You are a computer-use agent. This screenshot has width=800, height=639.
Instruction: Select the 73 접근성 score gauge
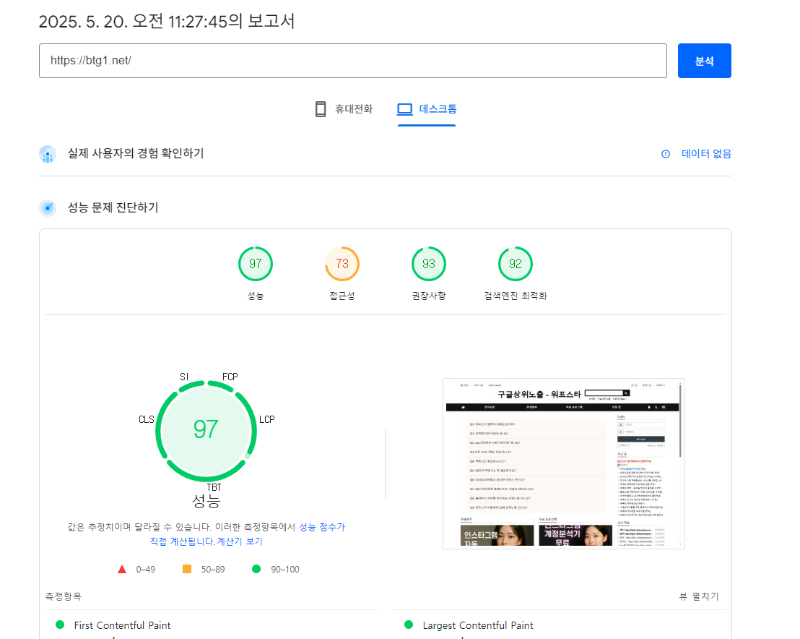(342, 264)
